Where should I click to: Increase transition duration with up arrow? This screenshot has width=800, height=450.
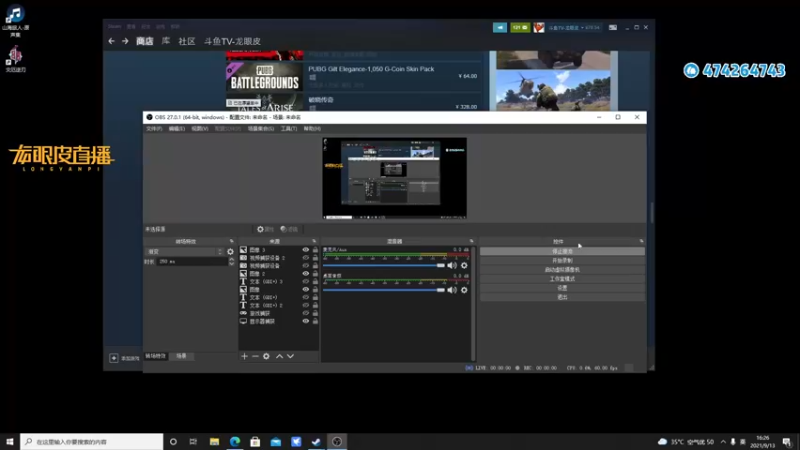(x=232, y=259)
